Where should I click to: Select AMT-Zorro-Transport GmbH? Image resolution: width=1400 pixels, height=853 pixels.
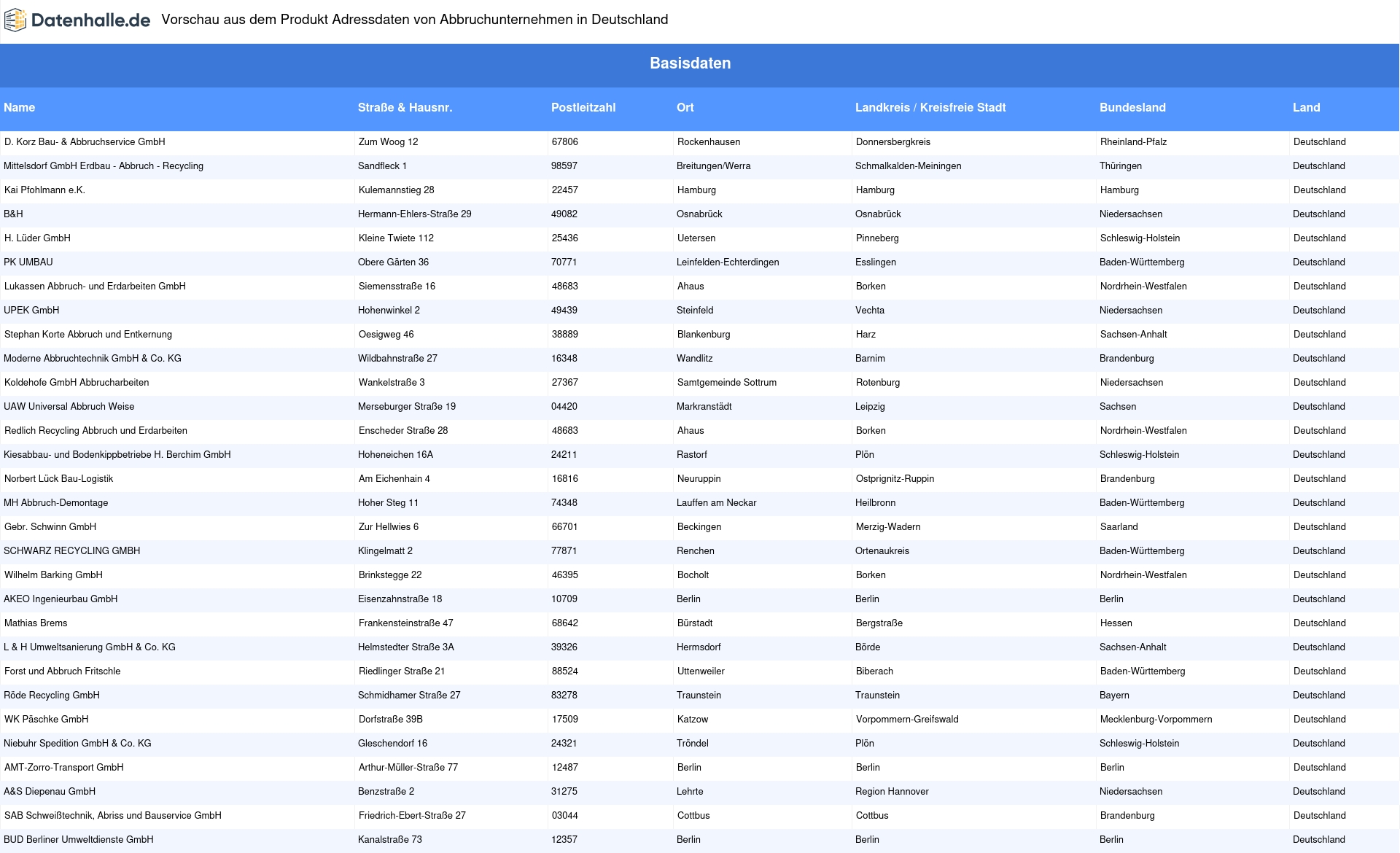coord(64,768)
